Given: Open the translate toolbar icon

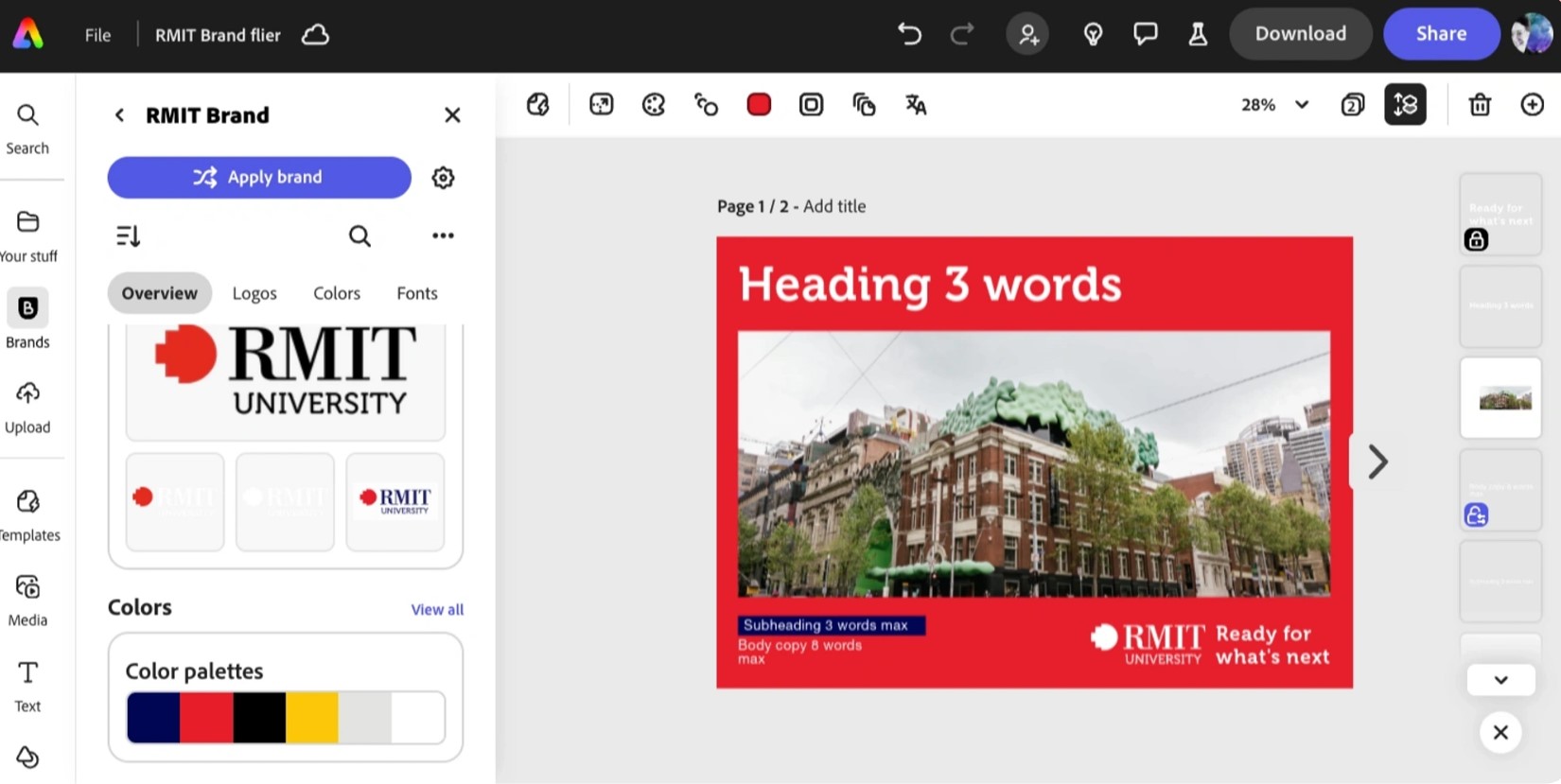Looking at the screenshot, I should pos(916,105).
